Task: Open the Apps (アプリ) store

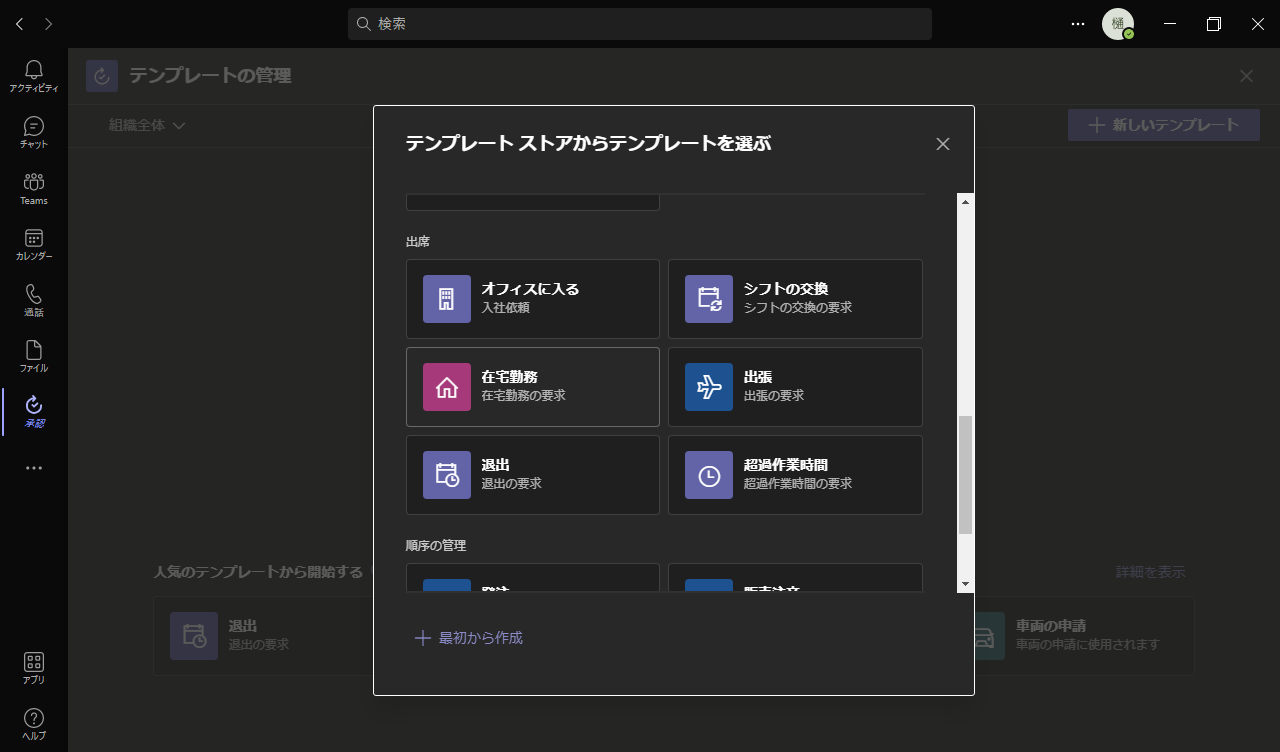Action: click(x=34, y=668)
